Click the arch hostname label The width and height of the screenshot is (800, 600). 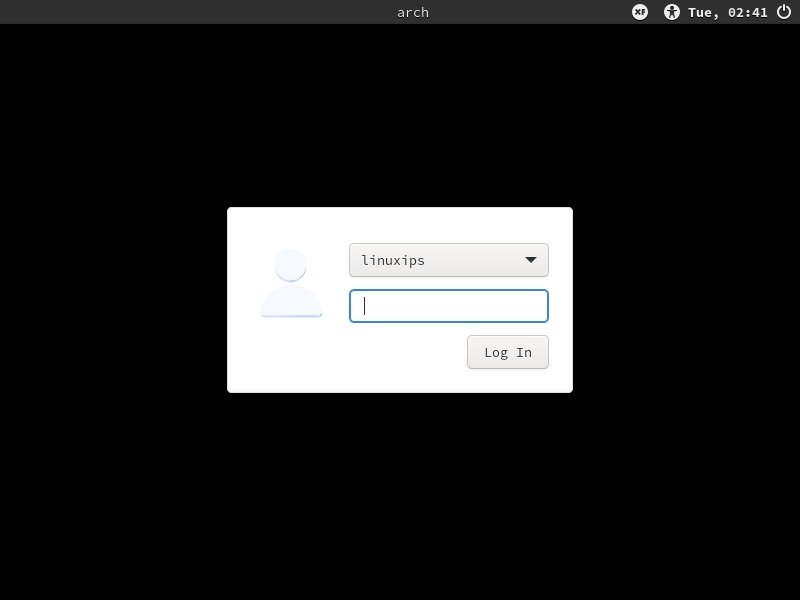pyautogui.click(x=413, y=12)
